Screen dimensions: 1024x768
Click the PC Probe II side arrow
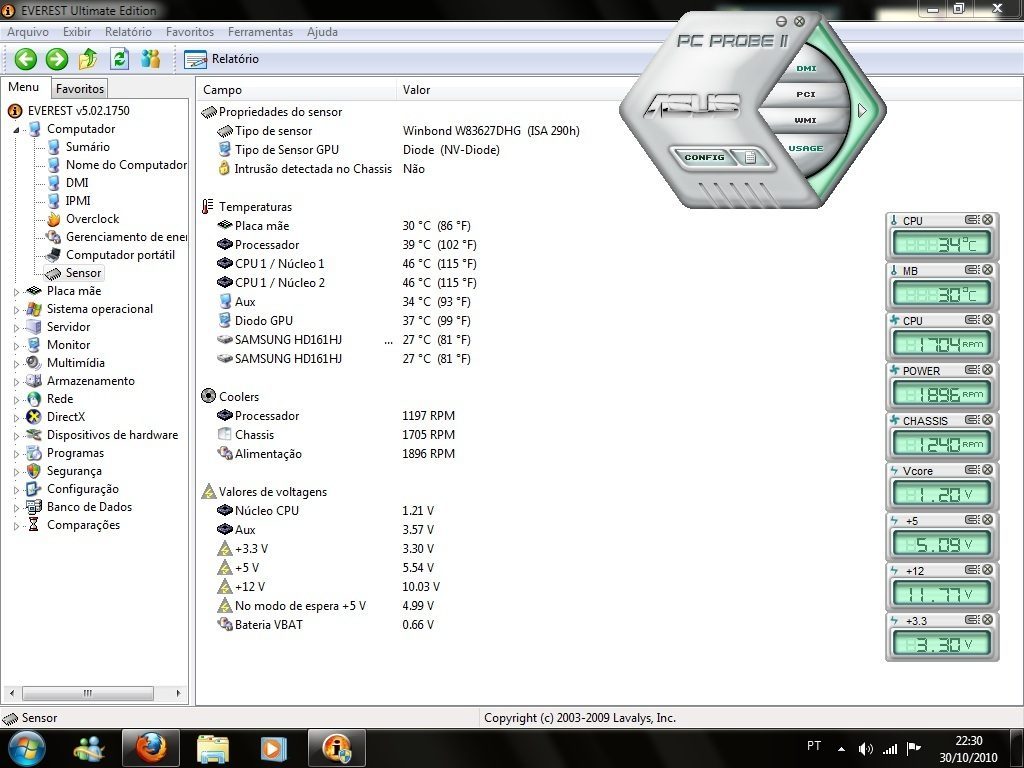click(862, 110)
